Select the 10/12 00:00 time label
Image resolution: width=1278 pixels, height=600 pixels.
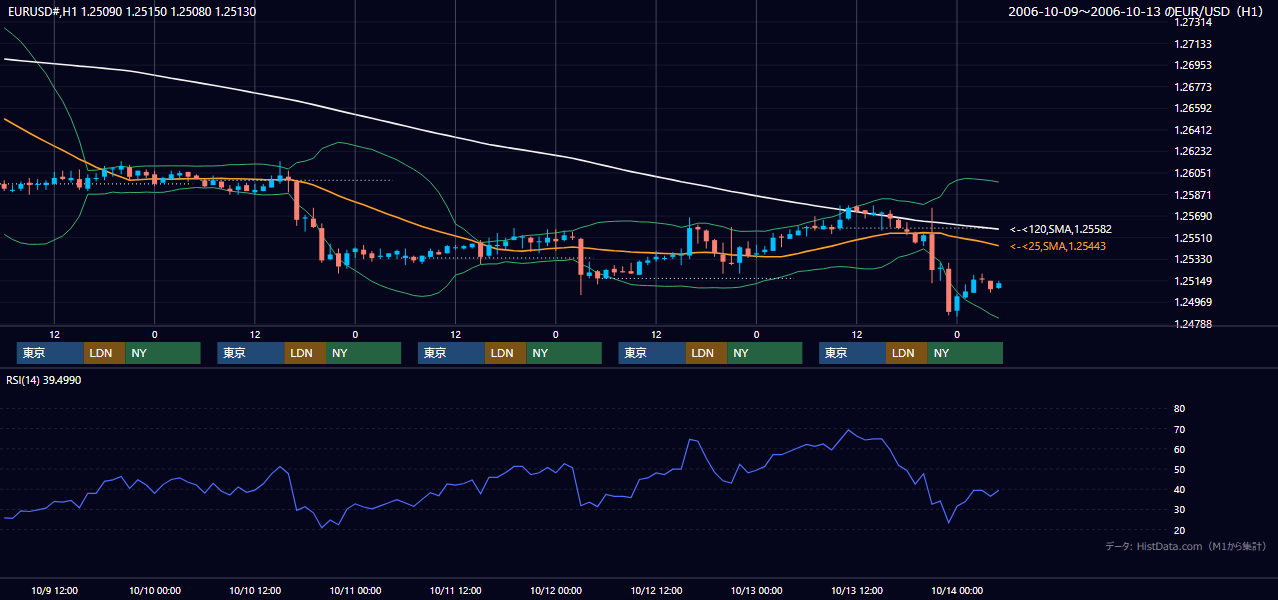coord(556,590)
